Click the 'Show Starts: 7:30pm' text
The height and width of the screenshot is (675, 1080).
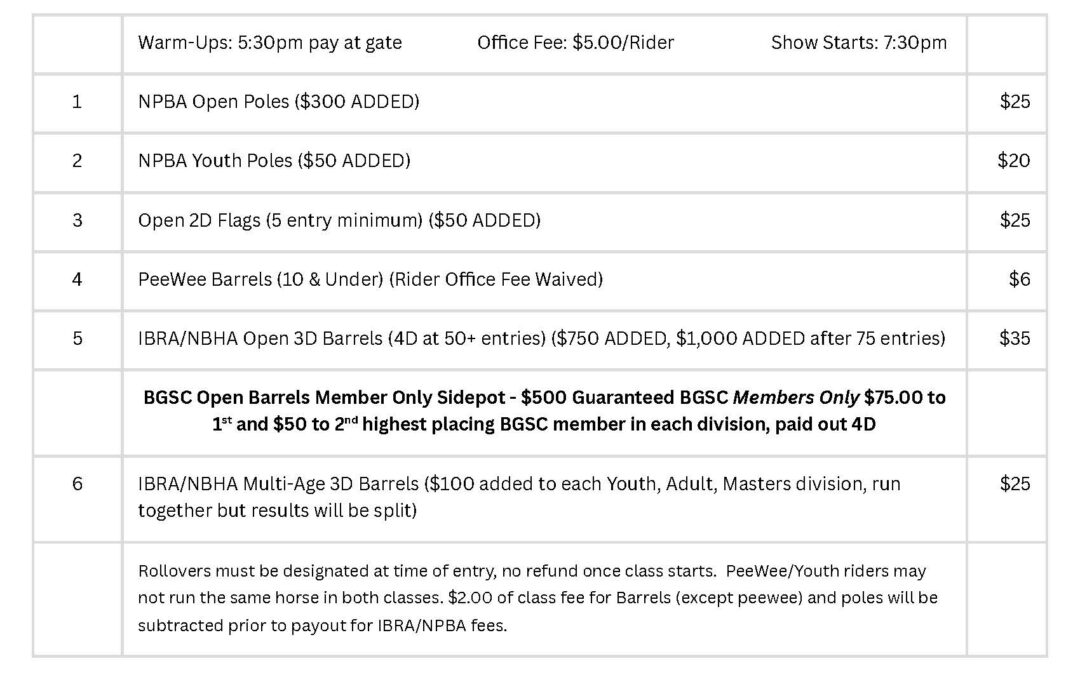pyautogui.click(x=858, y=42)
